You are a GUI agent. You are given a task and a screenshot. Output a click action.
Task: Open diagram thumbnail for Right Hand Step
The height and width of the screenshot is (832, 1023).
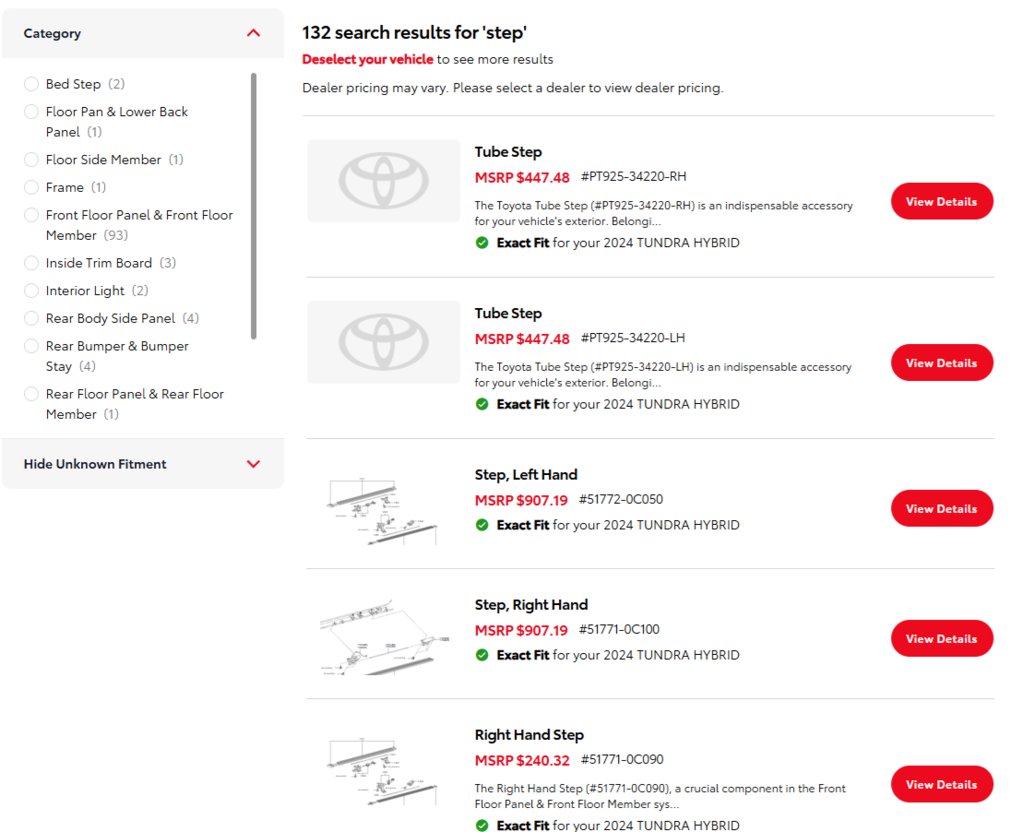[x=383, y=770]
